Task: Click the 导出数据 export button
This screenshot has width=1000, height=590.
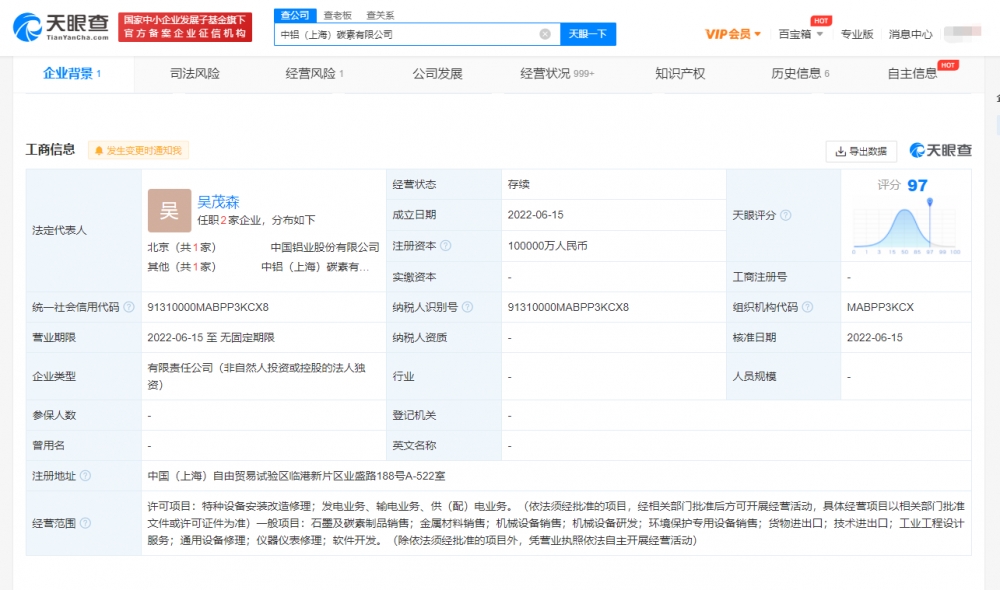Action: 861,151
